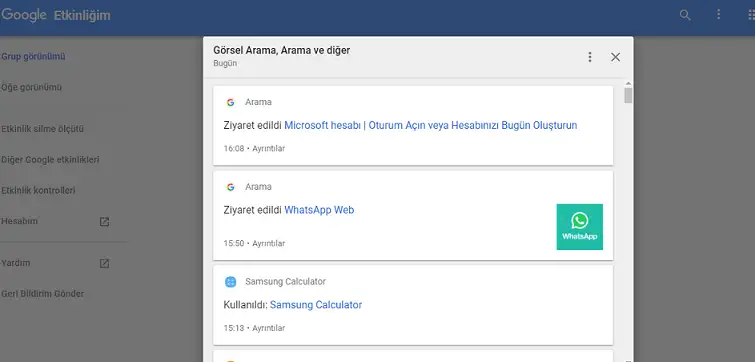Screen dimensions: 755x362
Task: Open the WhatsApp Web link
Action: (319, 210)
